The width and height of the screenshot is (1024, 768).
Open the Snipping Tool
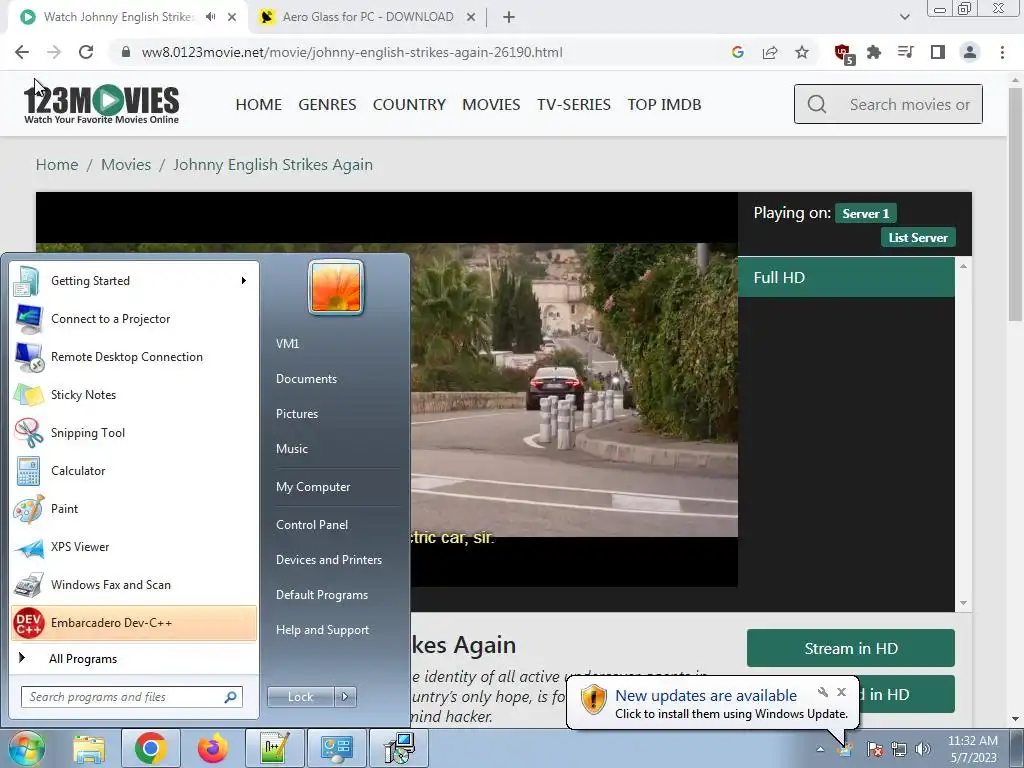click(x=134, y=432)
